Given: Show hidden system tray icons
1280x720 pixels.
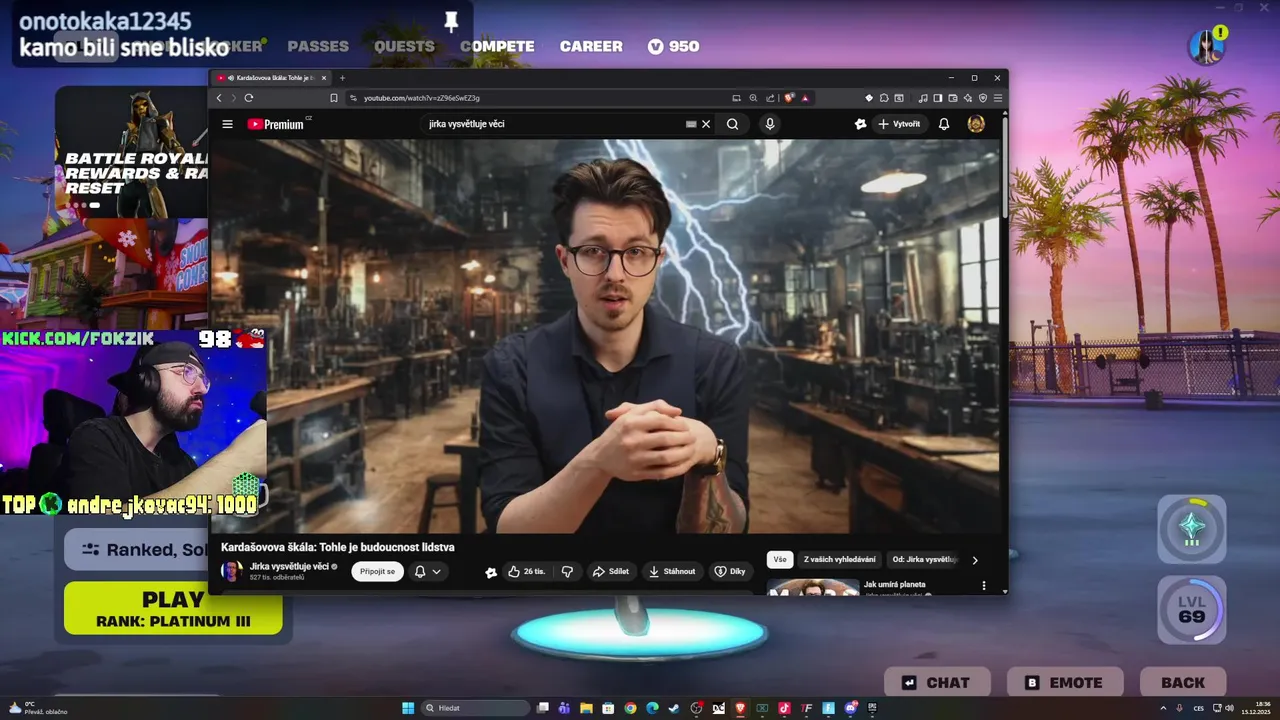Looking at the screenshot, I should (1163, 708).
